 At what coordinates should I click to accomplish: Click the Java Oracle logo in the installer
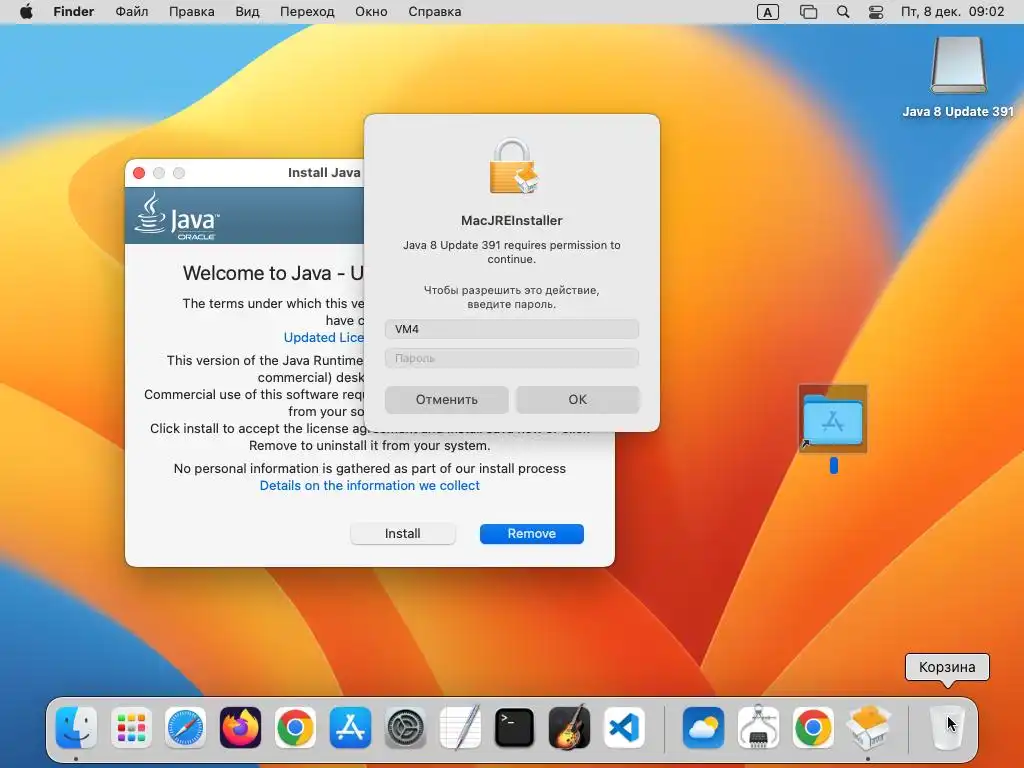[178, 216]
